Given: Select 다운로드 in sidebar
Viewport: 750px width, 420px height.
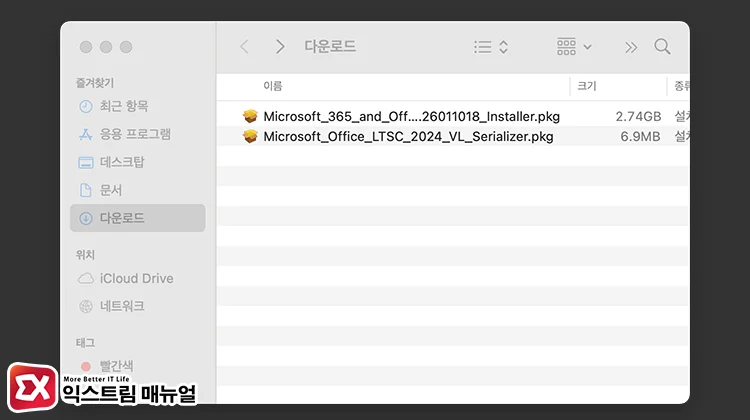Looking at the screenshot, I should click(138, 218).
